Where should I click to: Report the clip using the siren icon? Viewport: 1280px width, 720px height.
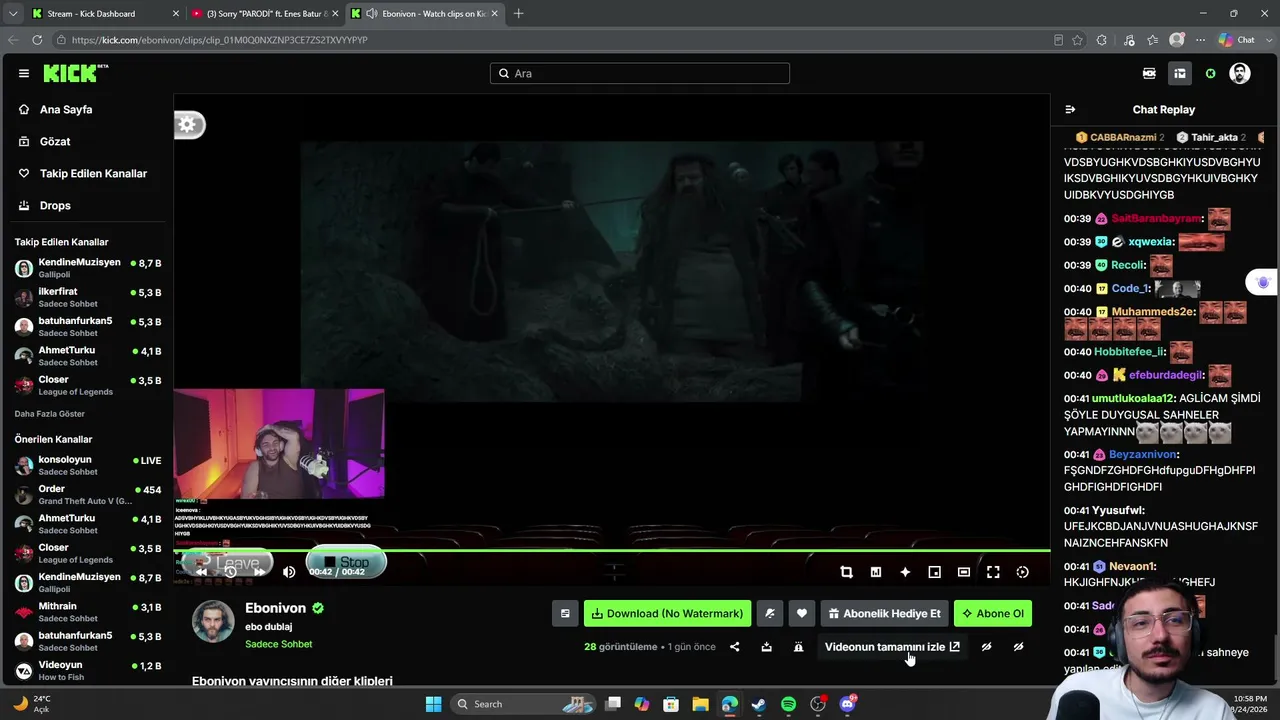798,647
